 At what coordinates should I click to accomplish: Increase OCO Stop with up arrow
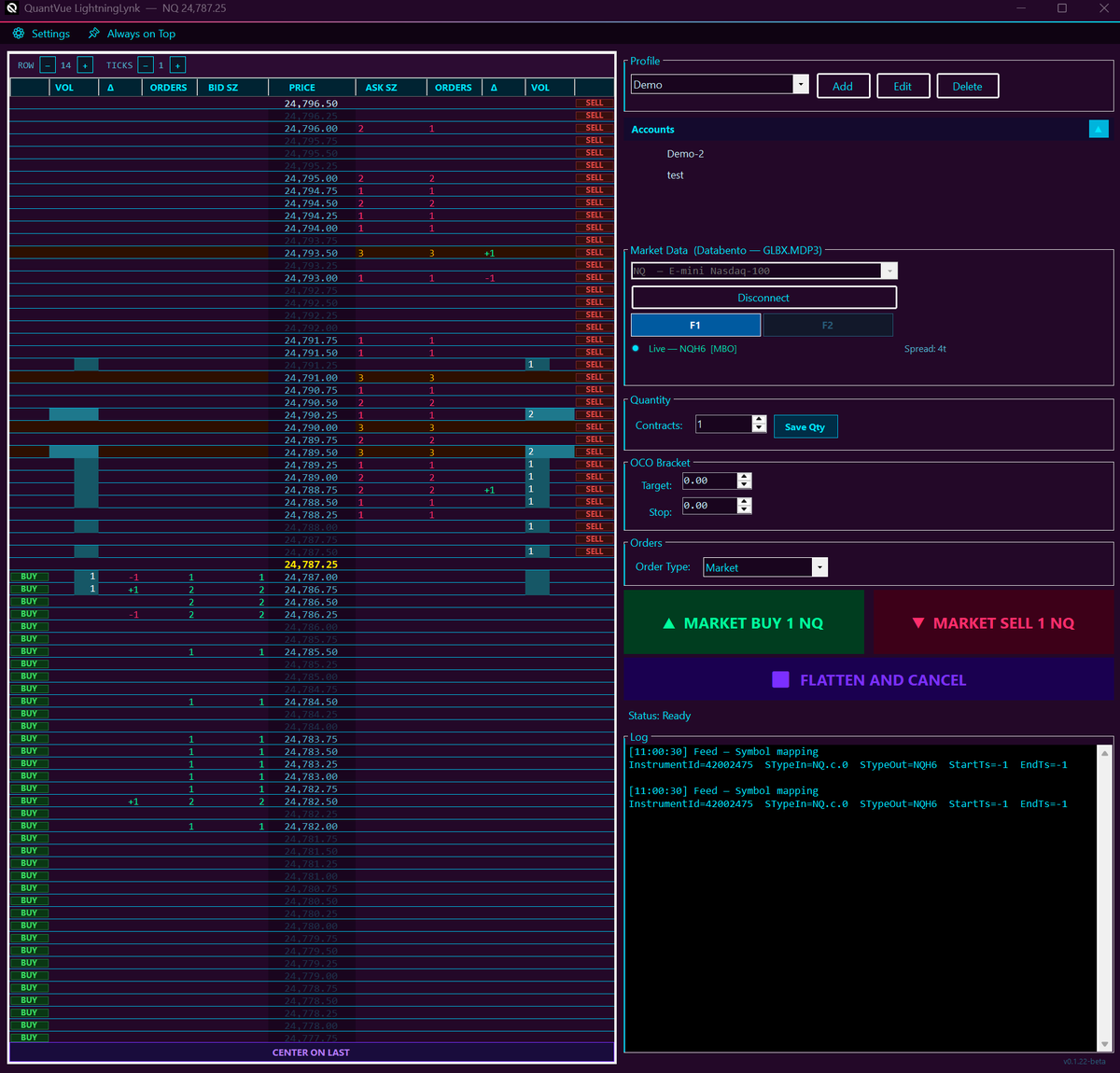(x=744, y=501)
